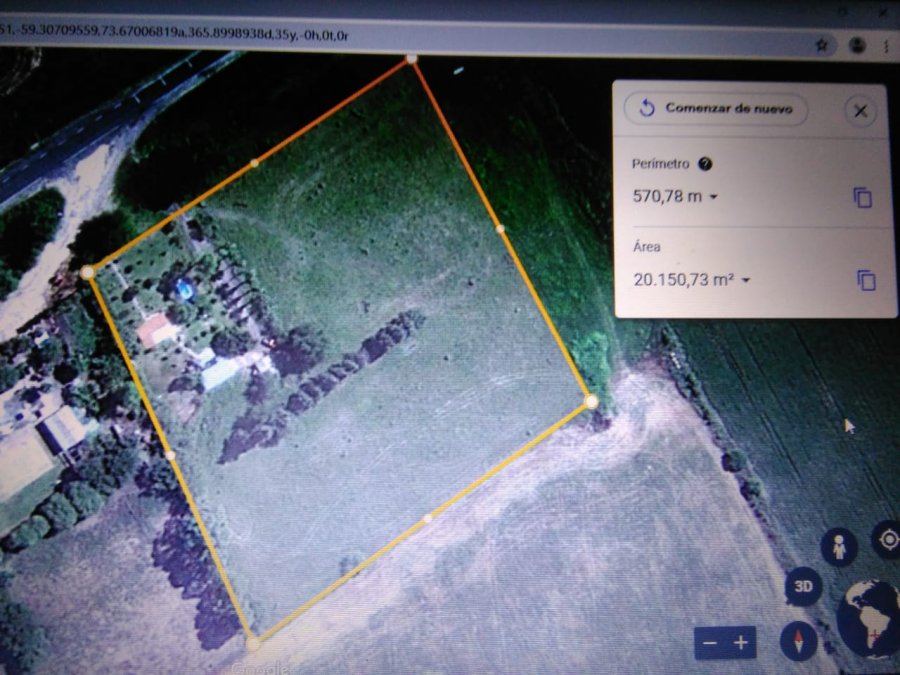Open the browser three-dot menu
The height and width of the screenshot is (675, 900).
[x=887, y=46]
